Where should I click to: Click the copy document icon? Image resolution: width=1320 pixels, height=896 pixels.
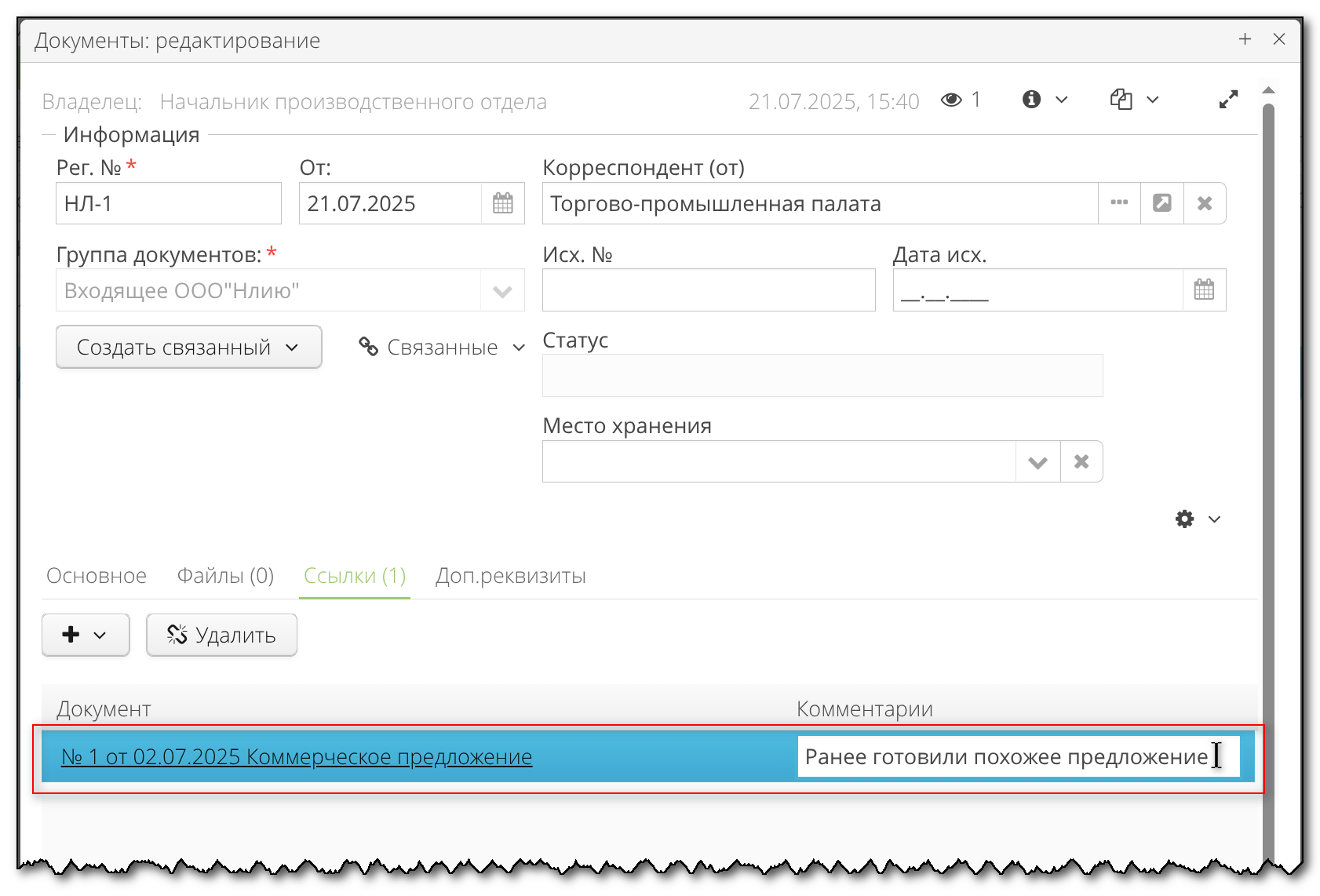click(1121, 100)
